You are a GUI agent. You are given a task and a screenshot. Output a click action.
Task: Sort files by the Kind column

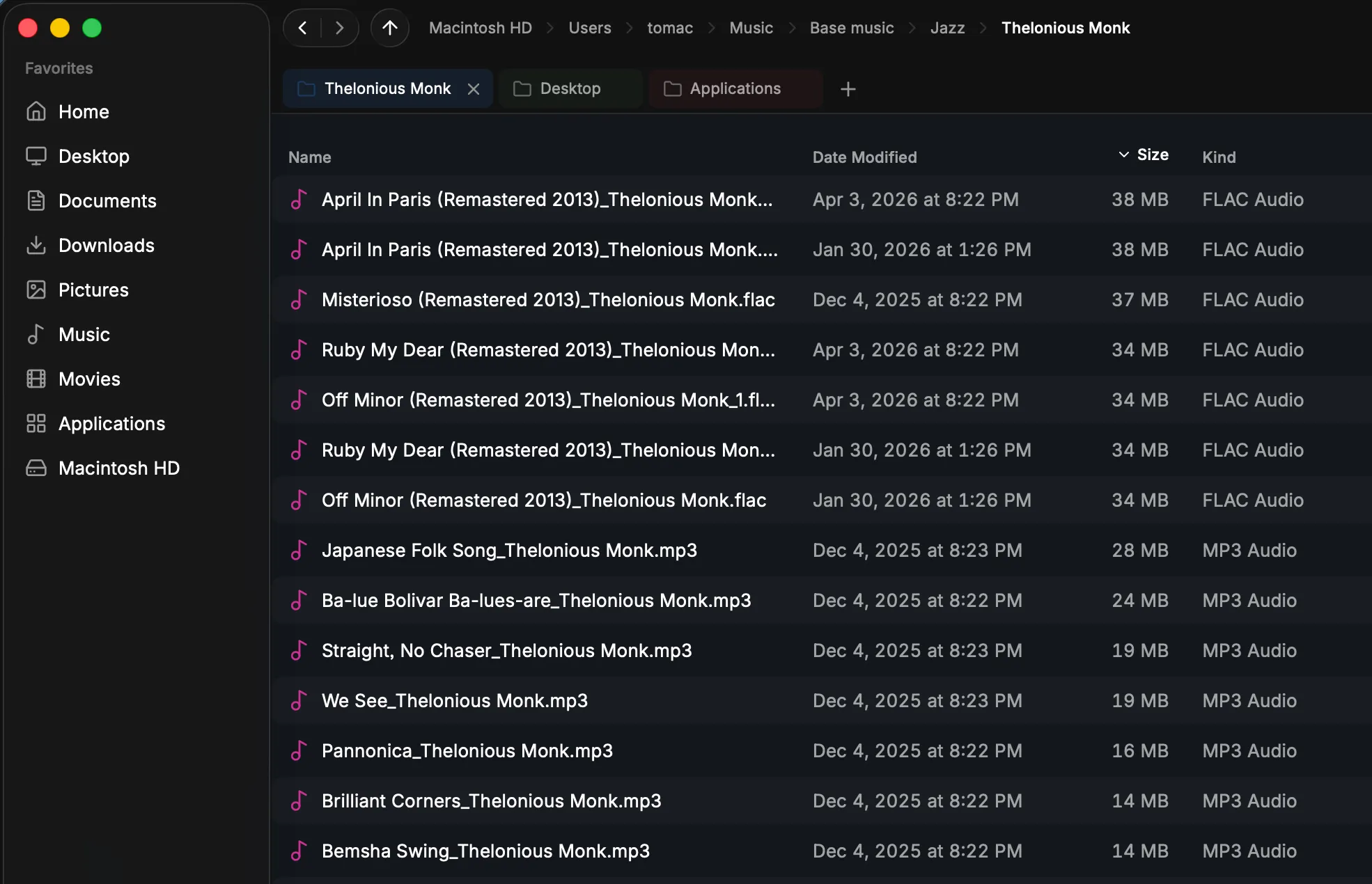pyautogui.click(x=1219, y=157)
